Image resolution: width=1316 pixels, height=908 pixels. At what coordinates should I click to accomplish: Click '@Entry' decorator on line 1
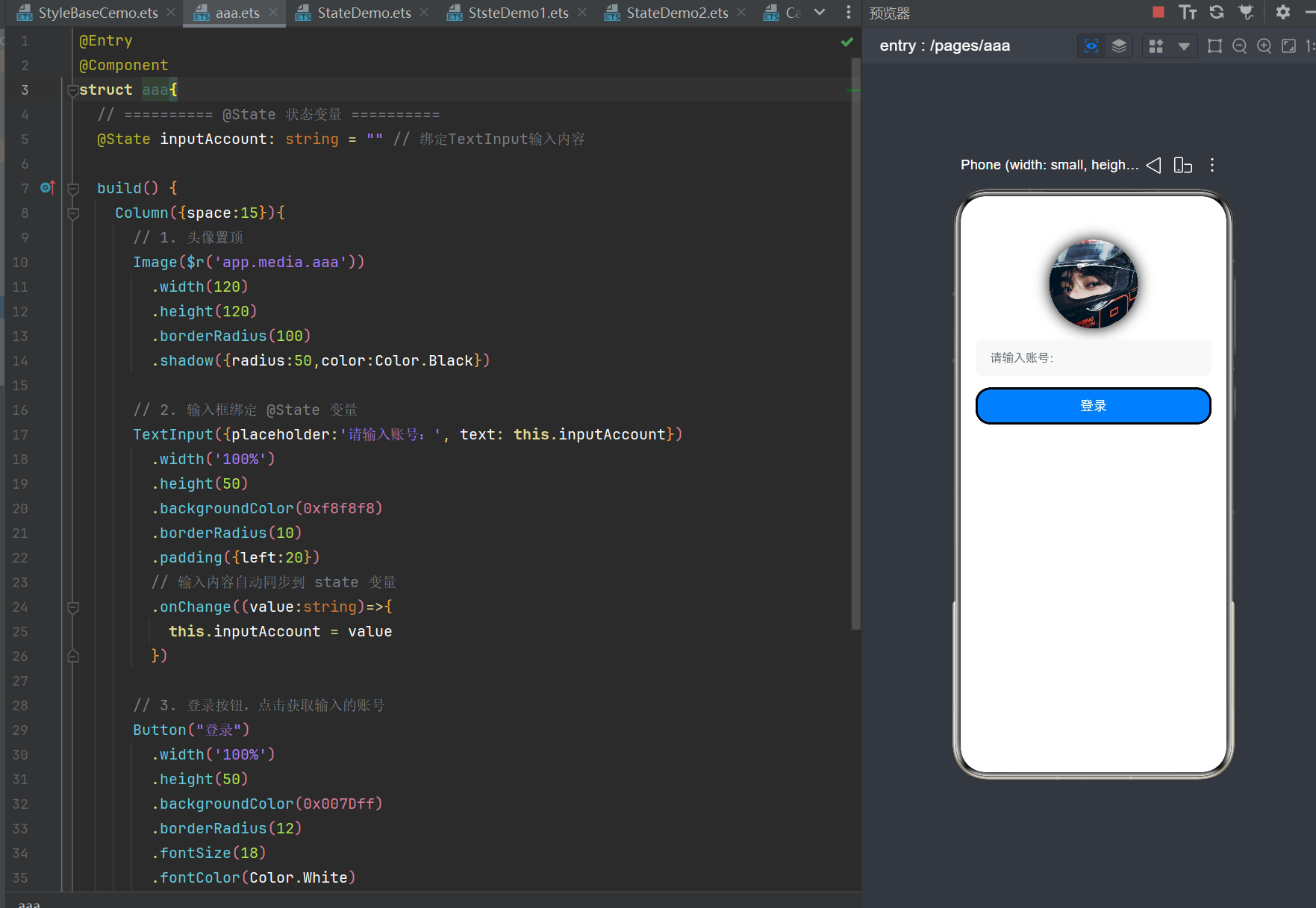pos(106,41)
